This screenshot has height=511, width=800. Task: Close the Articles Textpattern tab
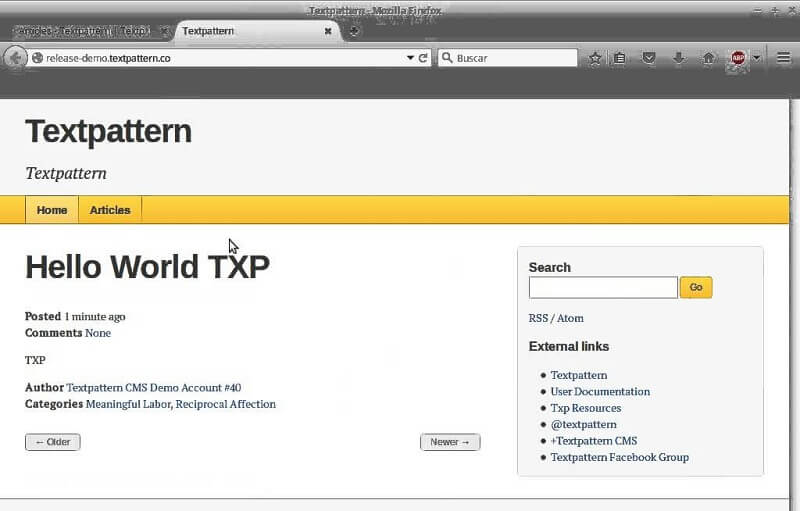click(x=164, y=31)
